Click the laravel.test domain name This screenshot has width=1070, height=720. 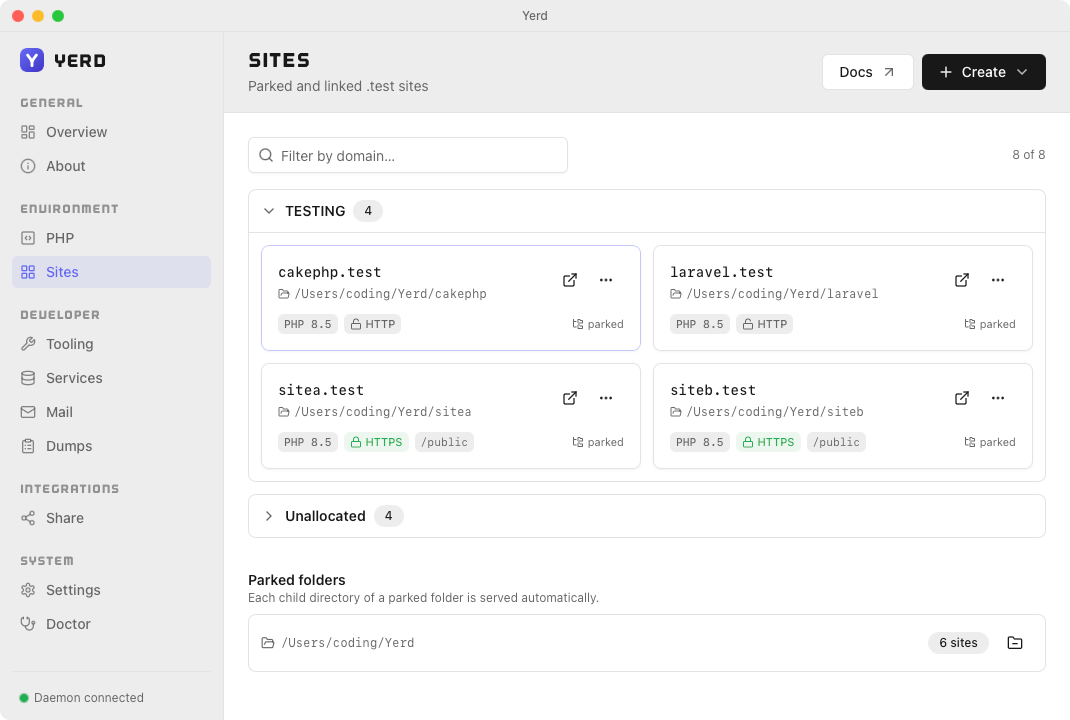(x=721, y=272)
